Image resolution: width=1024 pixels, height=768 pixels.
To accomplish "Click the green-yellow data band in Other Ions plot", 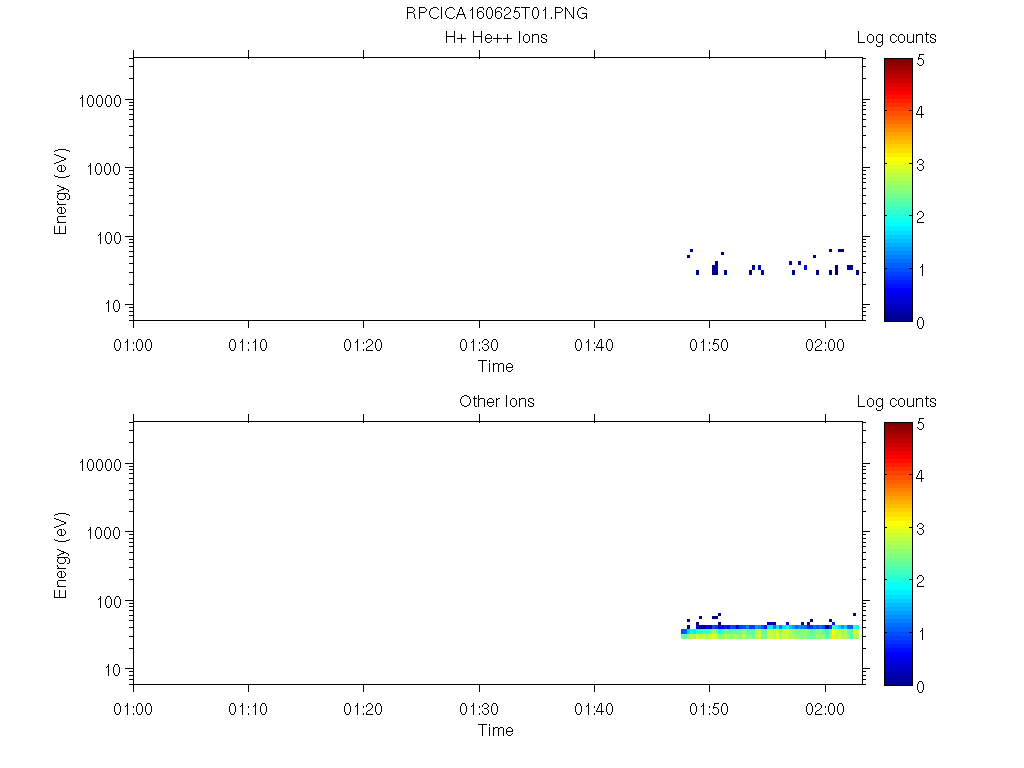I will 770,633.
